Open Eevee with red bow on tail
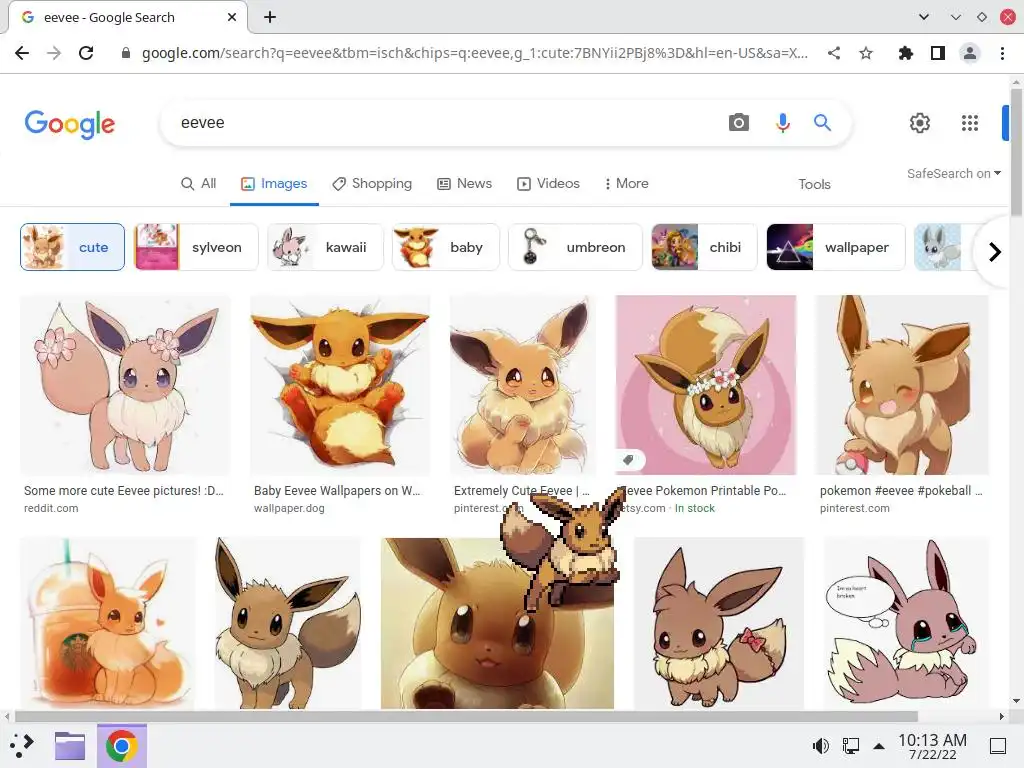 pyautogui.click(x=719, y=623)
